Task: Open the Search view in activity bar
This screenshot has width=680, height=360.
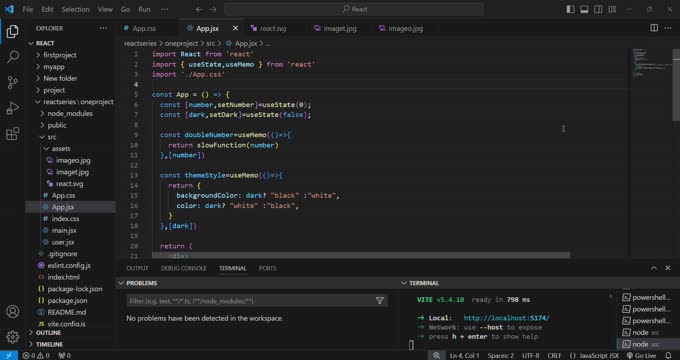Action: pyautogui.click(x=13, y=56)
